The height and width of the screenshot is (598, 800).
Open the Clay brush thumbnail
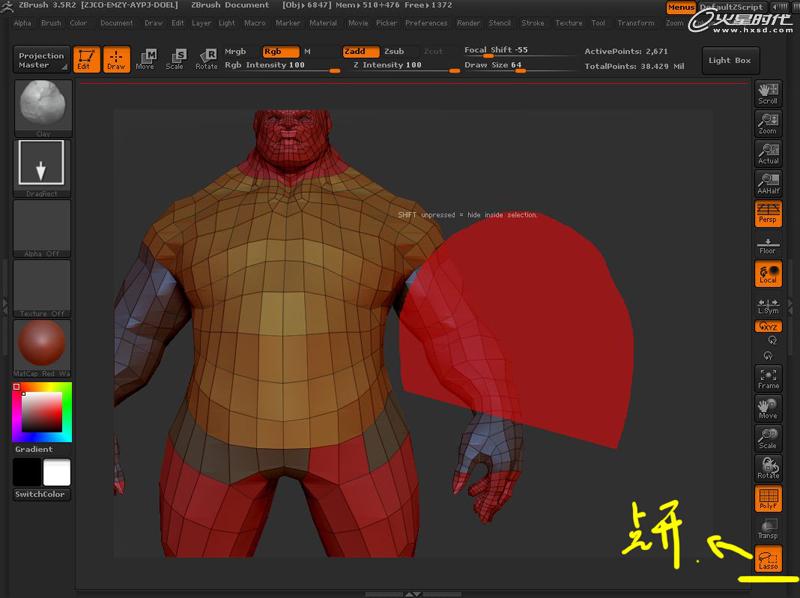click(43, 108)
